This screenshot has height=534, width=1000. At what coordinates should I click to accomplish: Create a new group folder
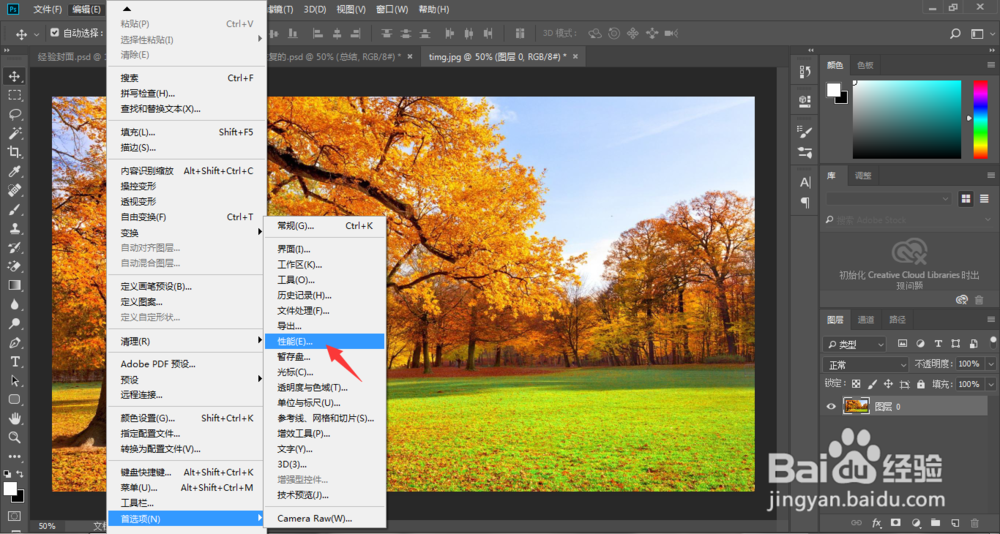935,523
